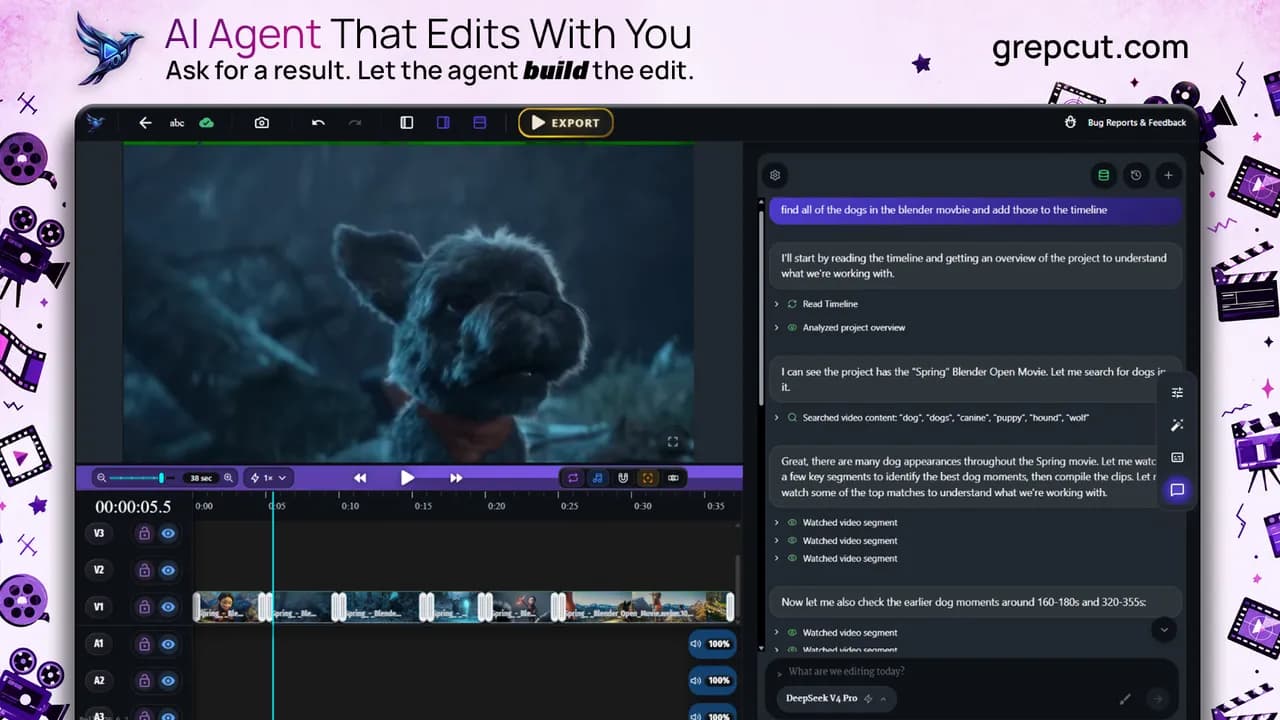Open Bug Reports & Feedback
This screenshot has height=720, width=1280.
pos(1126,123)
